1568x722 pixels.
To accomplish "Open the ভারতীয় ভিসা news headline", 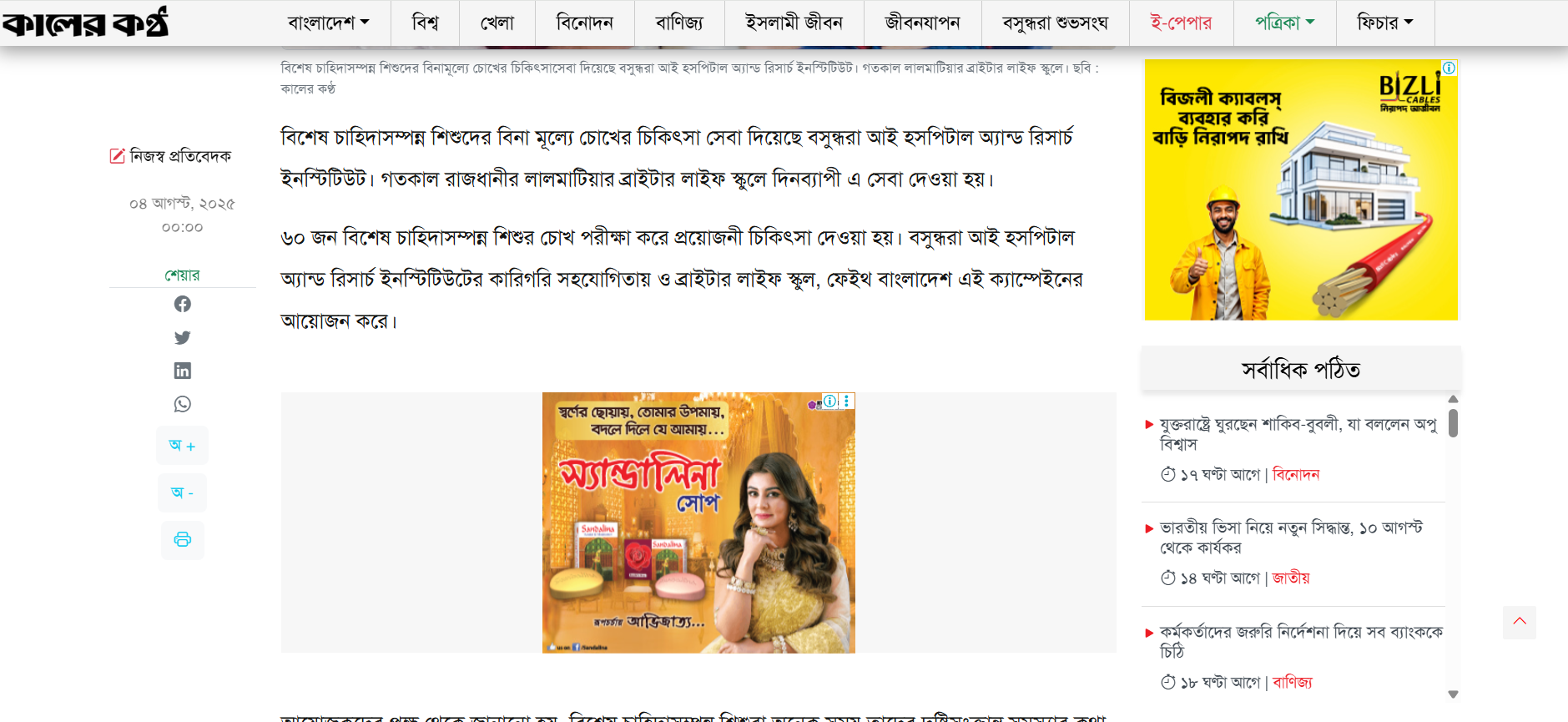I will [1290, 538].
